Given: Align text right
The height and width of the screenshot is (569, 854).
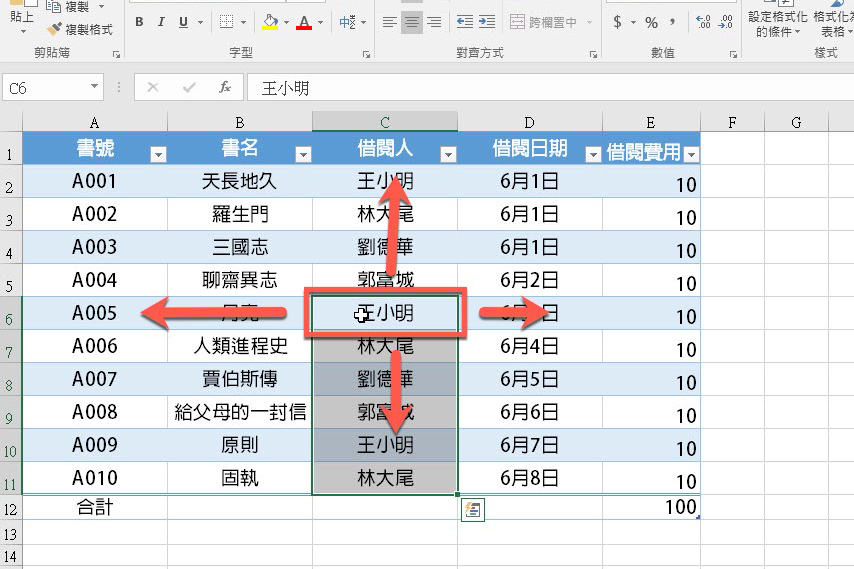Looking at the screenshot, I should tap(434, 22).
